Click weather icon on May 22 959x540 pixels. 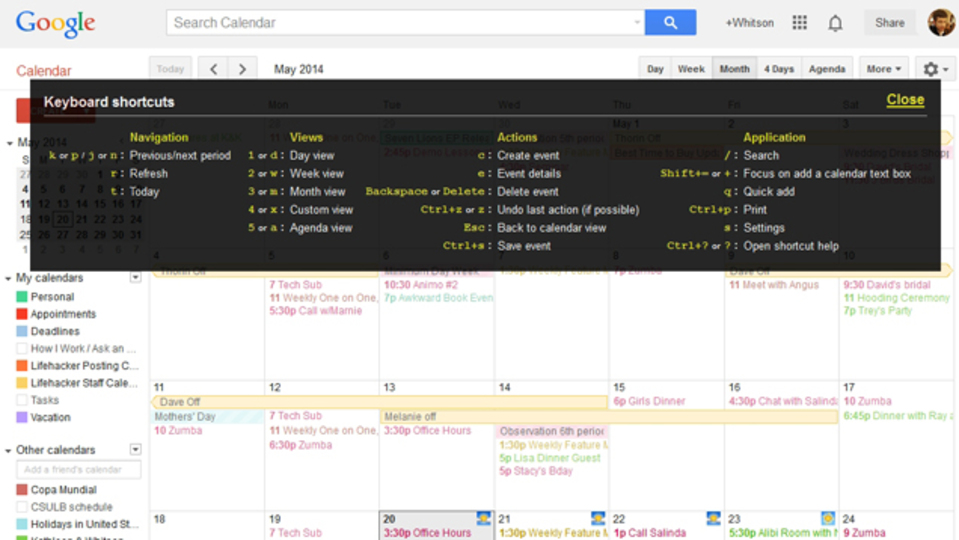(x=713, y=519)
